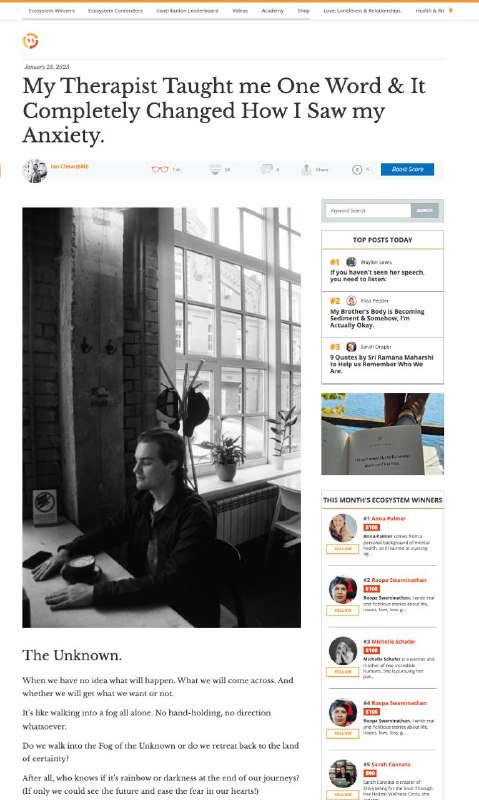Click the glasses views icon
Screen dimensions: 479x800
coord(160,169)
